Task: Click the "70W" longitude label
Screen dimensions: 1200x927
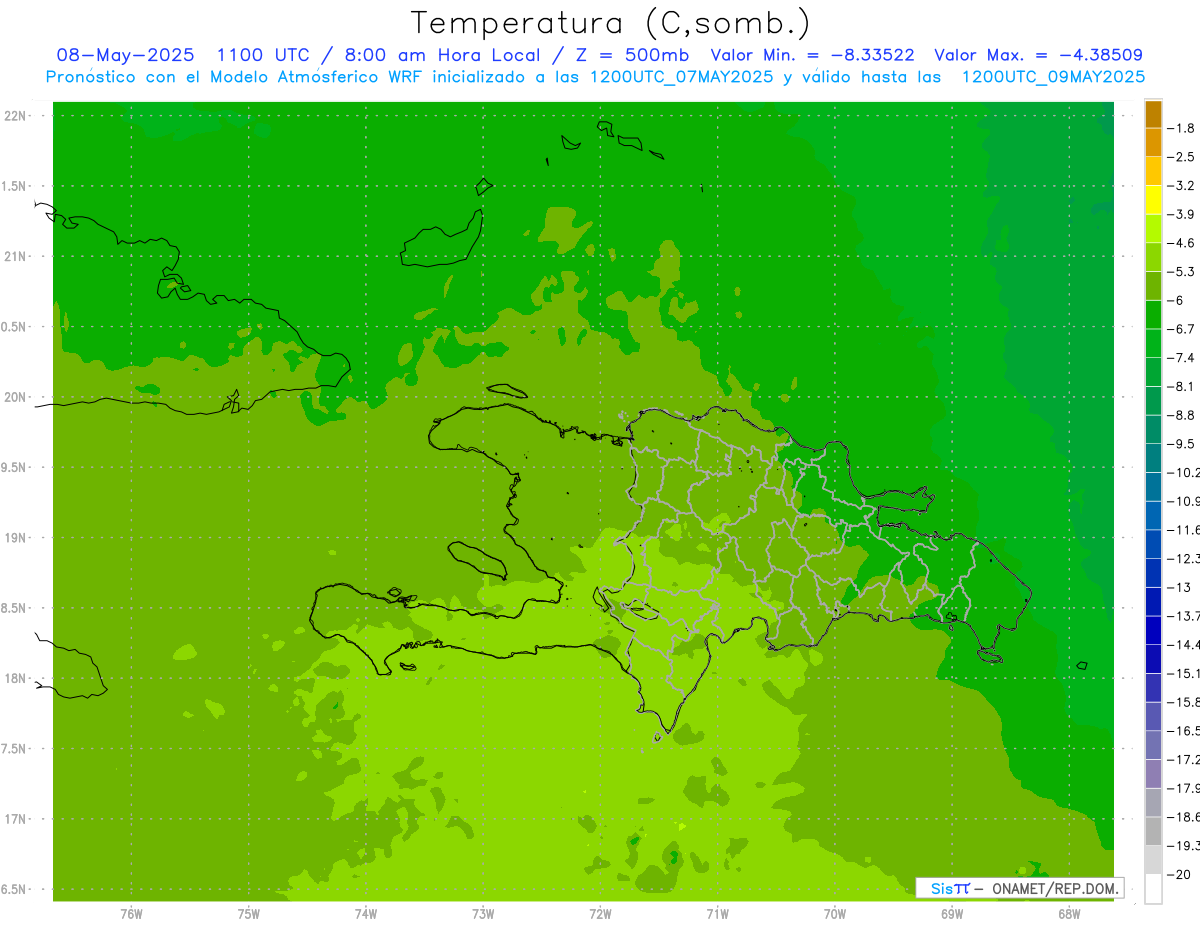Action: click(835, 914)
